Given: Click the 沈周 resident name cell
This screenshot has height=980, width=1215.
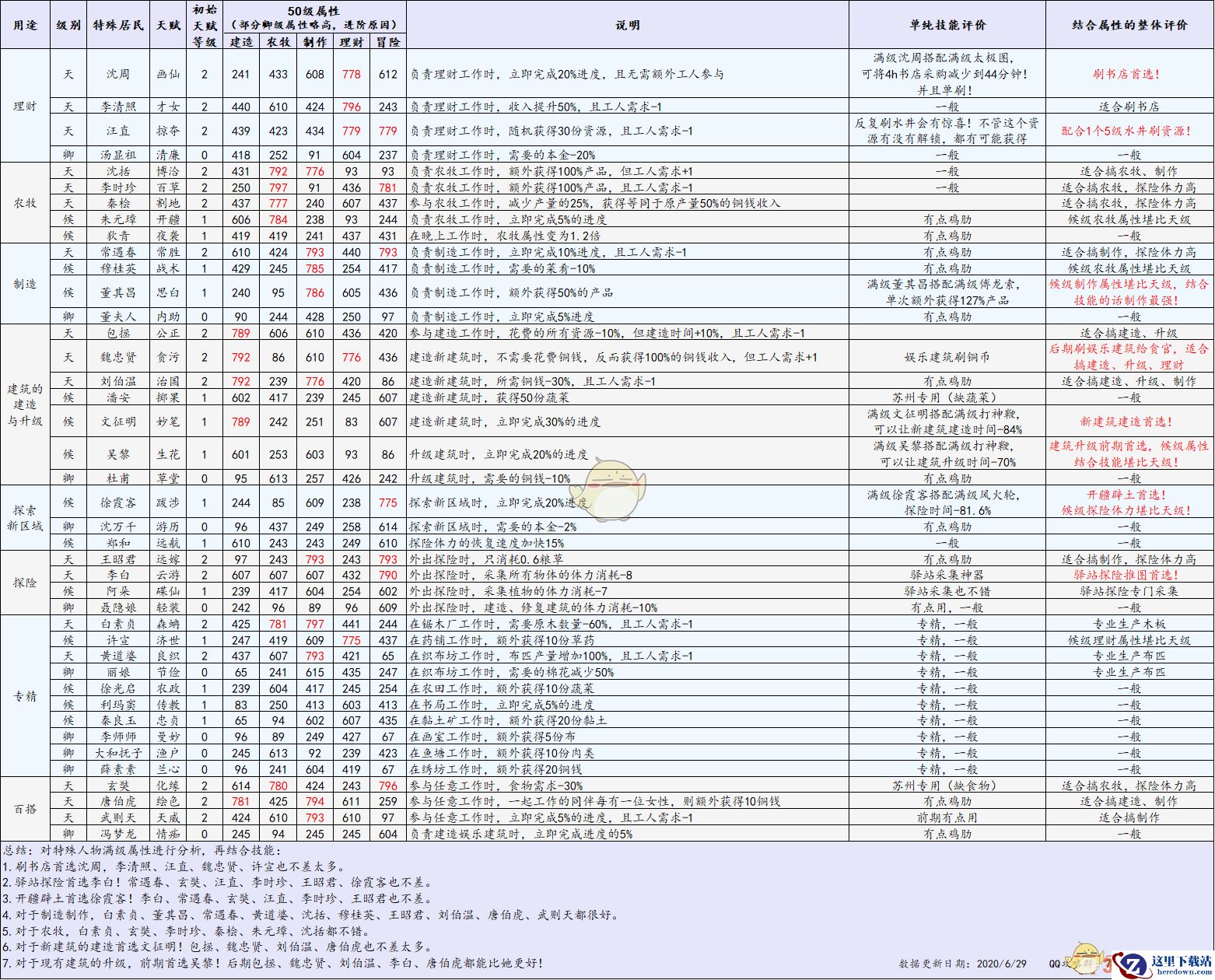Looking at the screenshot, I should coord(118,74).
